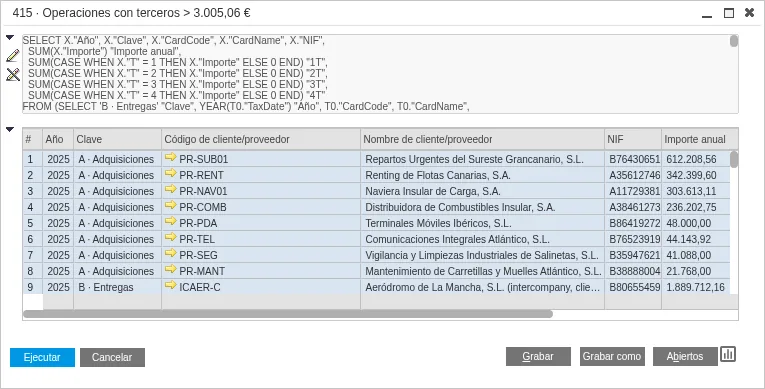Screen dimensions: 765x389
Task: Click NIF value A35612746
Action: click(634, 175)
